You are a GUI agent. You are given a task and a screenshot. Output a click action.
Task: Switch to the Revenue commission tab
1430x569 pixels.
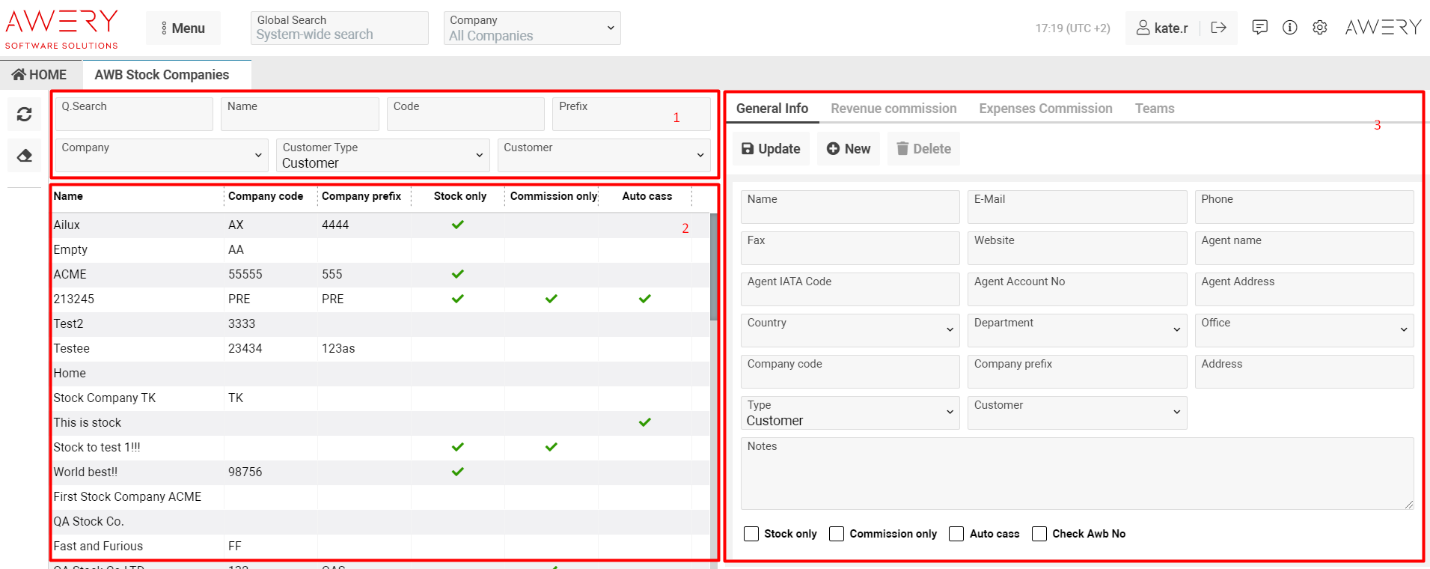pyautogui.click(x=893, y=109)
